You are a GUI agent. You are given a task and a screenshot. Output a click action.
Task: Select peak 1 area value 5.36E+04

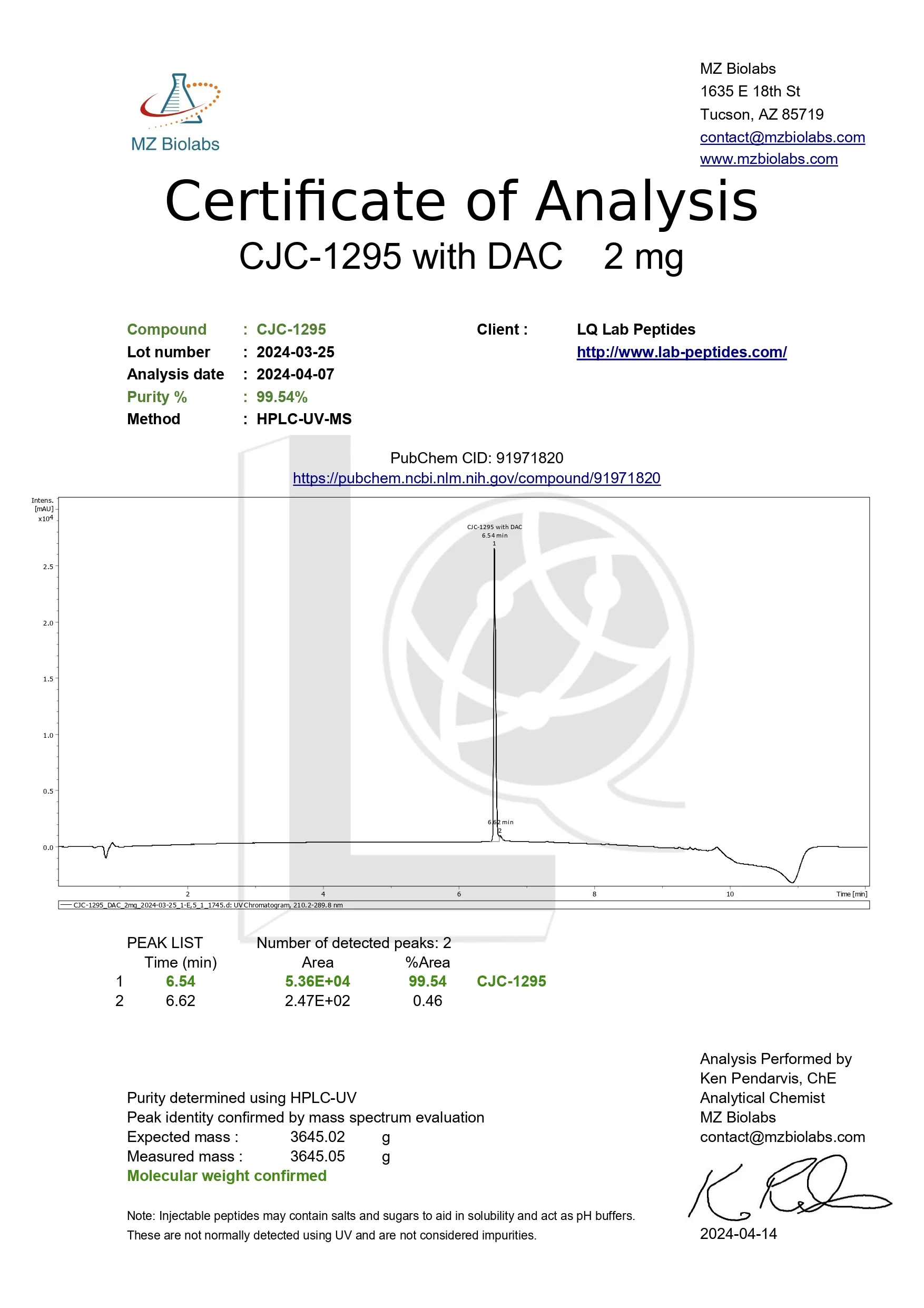coord(317,982)
